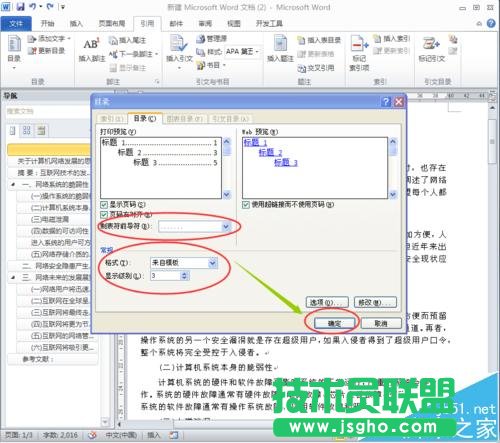Click the 显示备注 show notes icon
This screenshot has width=500, height=443.
point(113,68)
